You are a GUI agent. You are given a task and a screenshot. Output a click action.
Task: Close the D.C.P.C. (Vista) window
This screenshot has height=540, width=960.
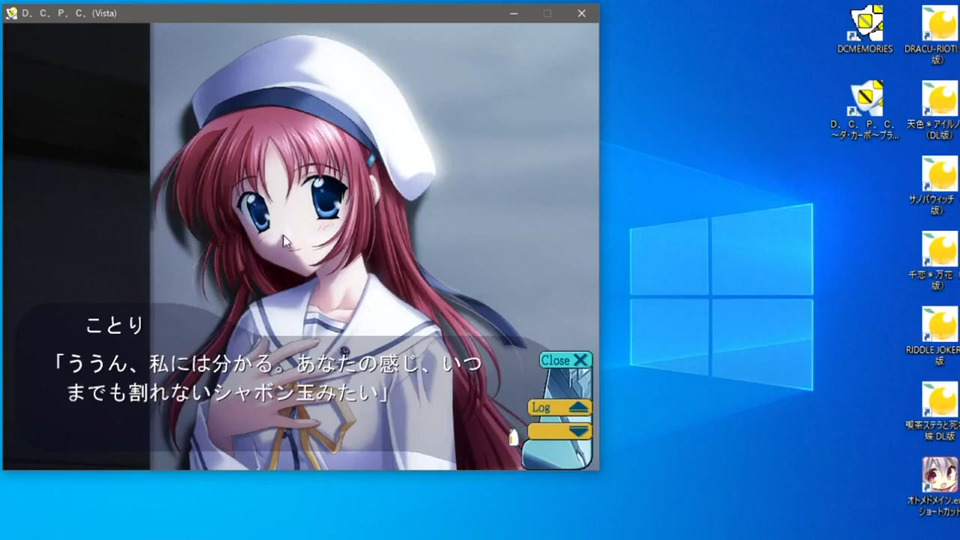[581, 13]
